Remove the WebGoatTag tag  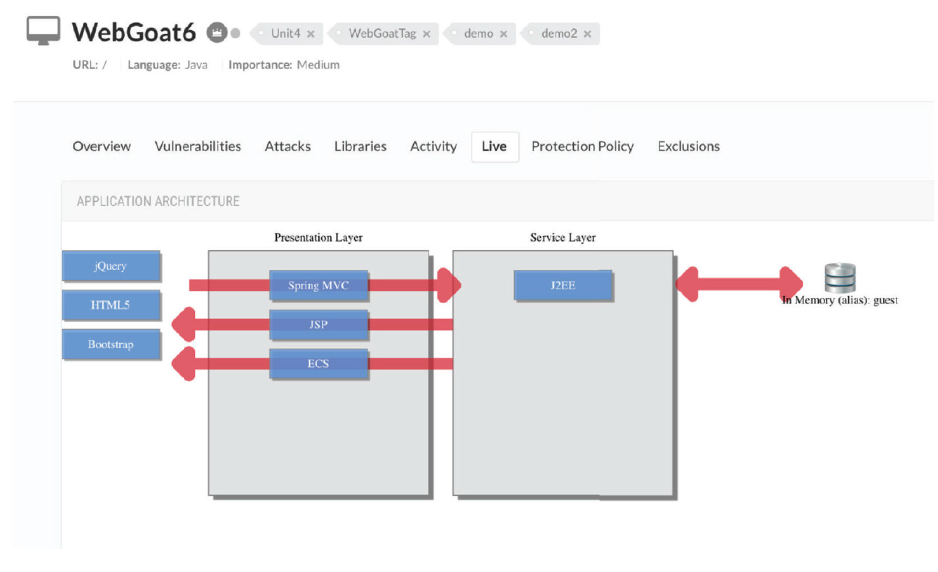(426, 34)
